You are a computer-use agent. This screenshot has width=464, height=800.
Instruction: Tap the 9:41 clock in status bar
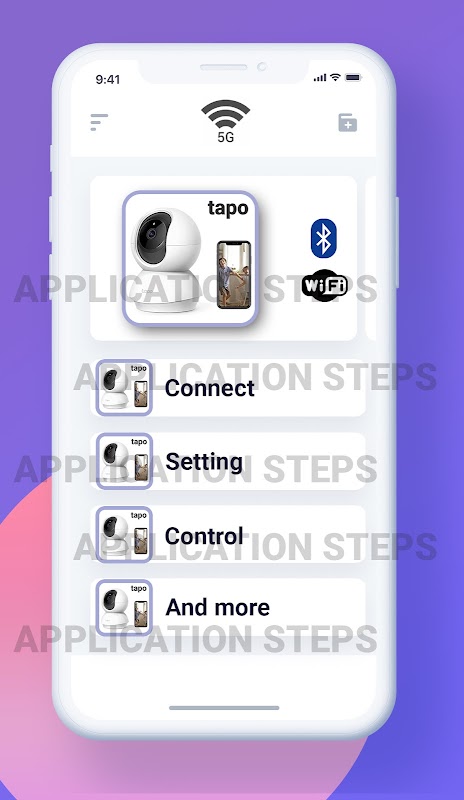pos(108,79)
